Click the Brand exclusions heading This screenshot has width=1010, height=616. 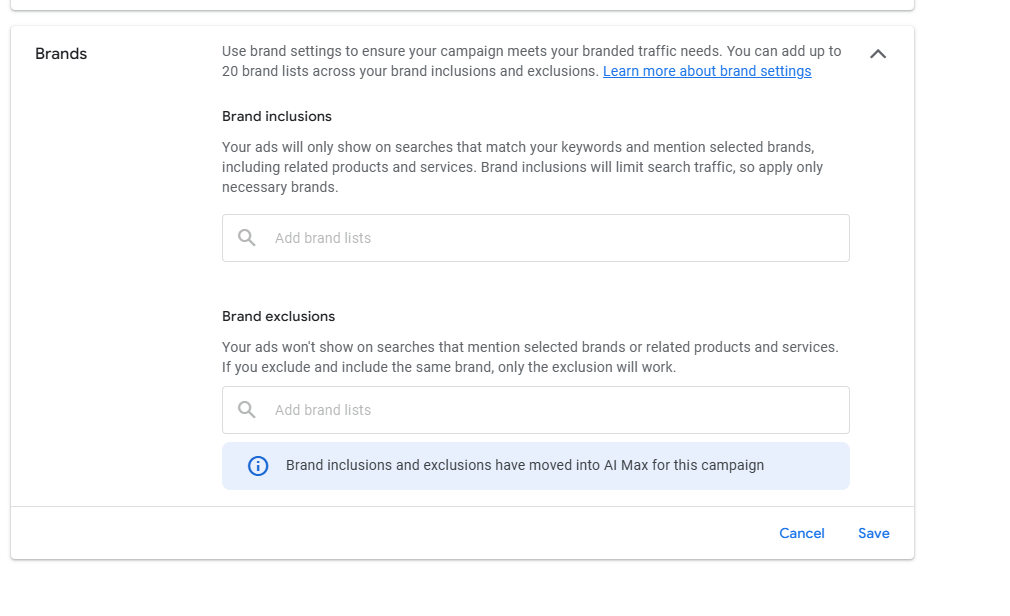tap(278, 317)
